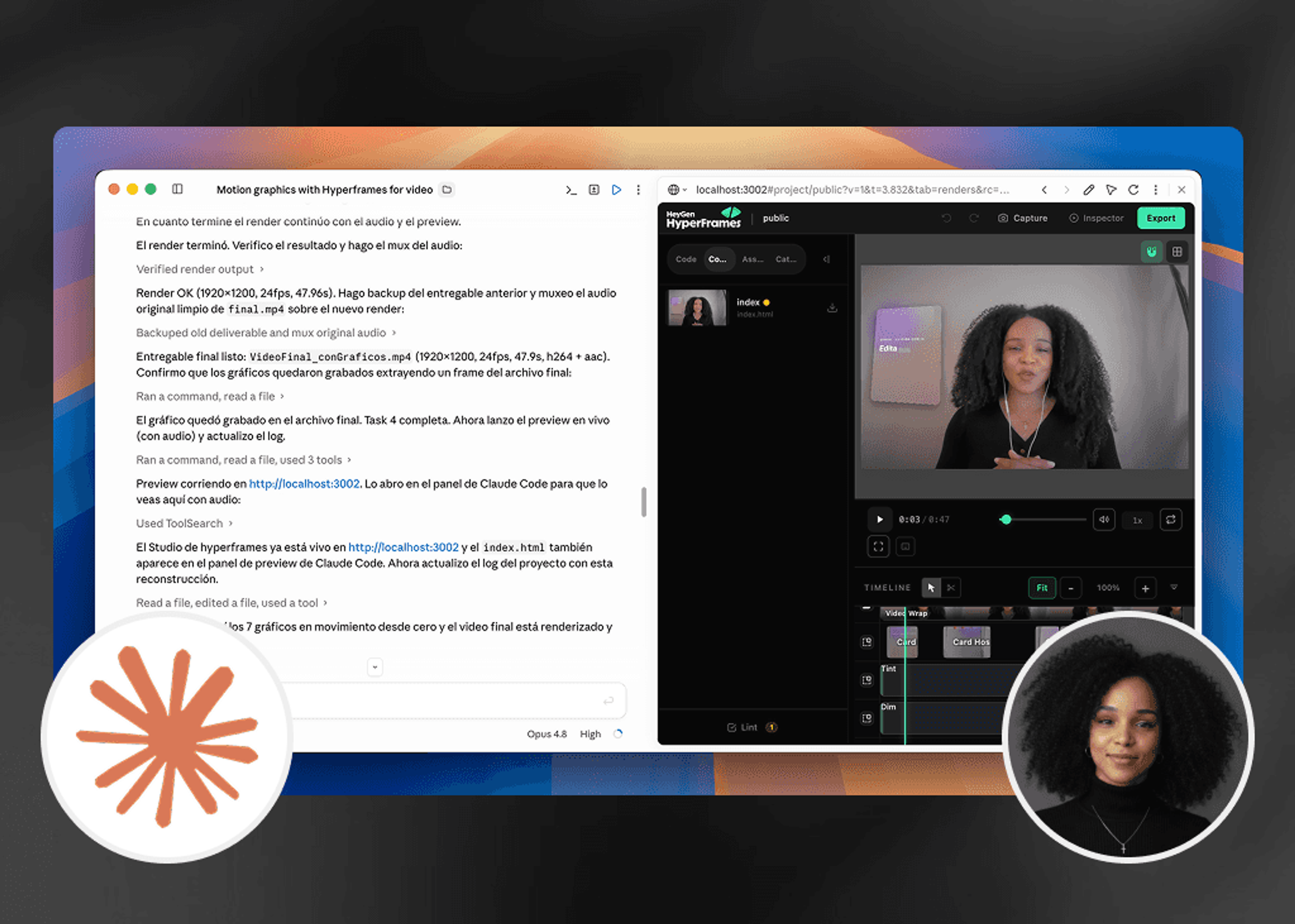Activate the element picker cursor icon
This screenshot has height=924, width=1295.
coord(1111,189)
